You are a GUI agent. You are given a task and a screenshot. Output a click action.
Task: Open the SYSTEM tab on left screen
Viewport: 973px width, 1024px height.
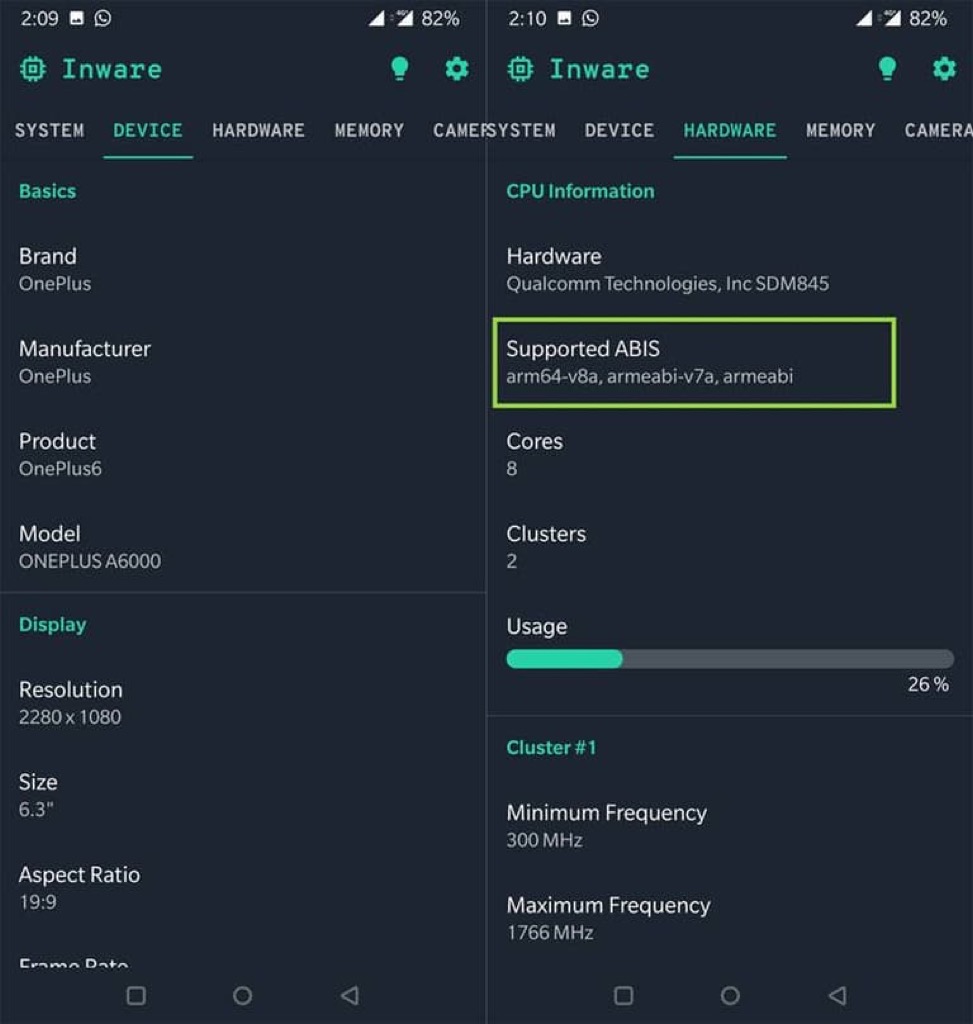pyautogui.click(x=49, y=130)
